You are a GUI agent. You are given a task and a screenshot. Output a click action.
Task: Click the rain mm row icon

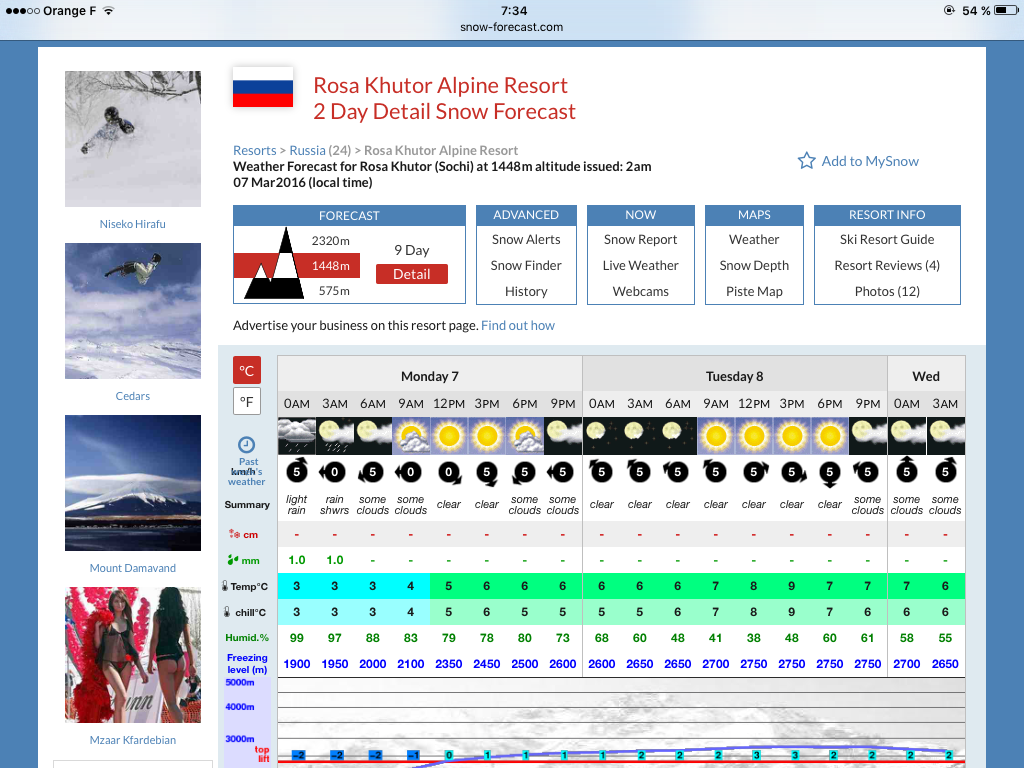point(233,560)
